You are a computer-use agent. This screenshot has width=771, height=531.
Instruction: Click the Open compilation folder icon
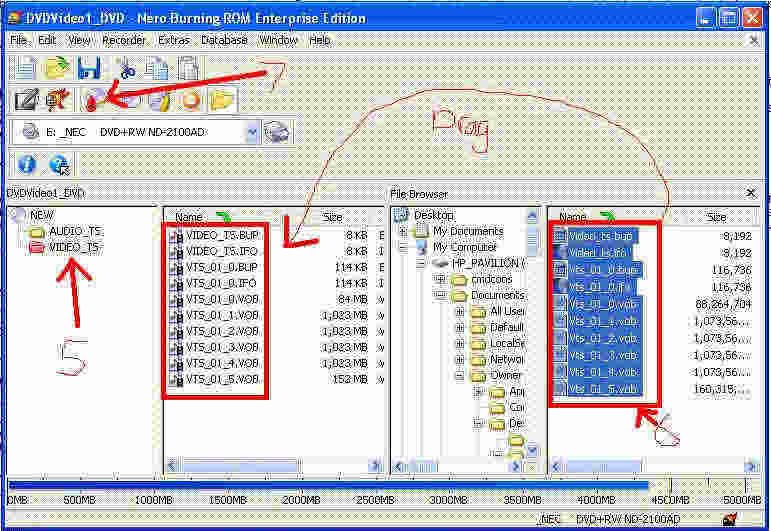(x=56, y=68)
